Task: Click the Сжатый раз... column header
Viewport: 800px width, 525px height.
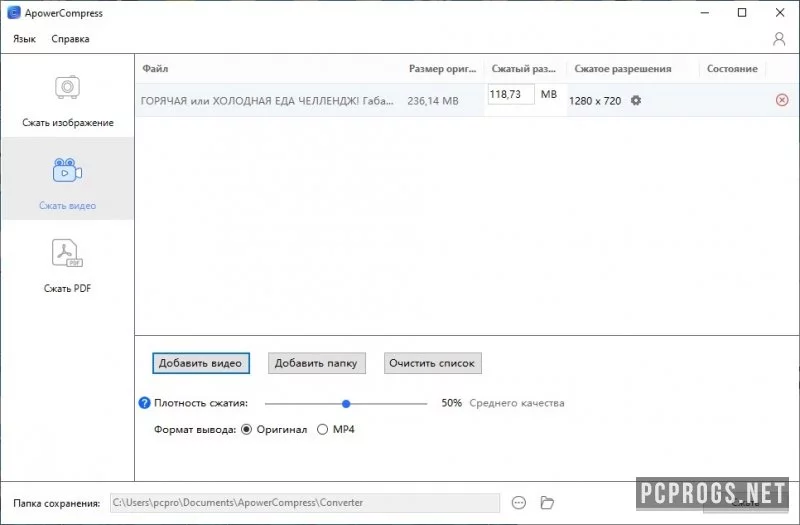Action: (x=523, y=68)
